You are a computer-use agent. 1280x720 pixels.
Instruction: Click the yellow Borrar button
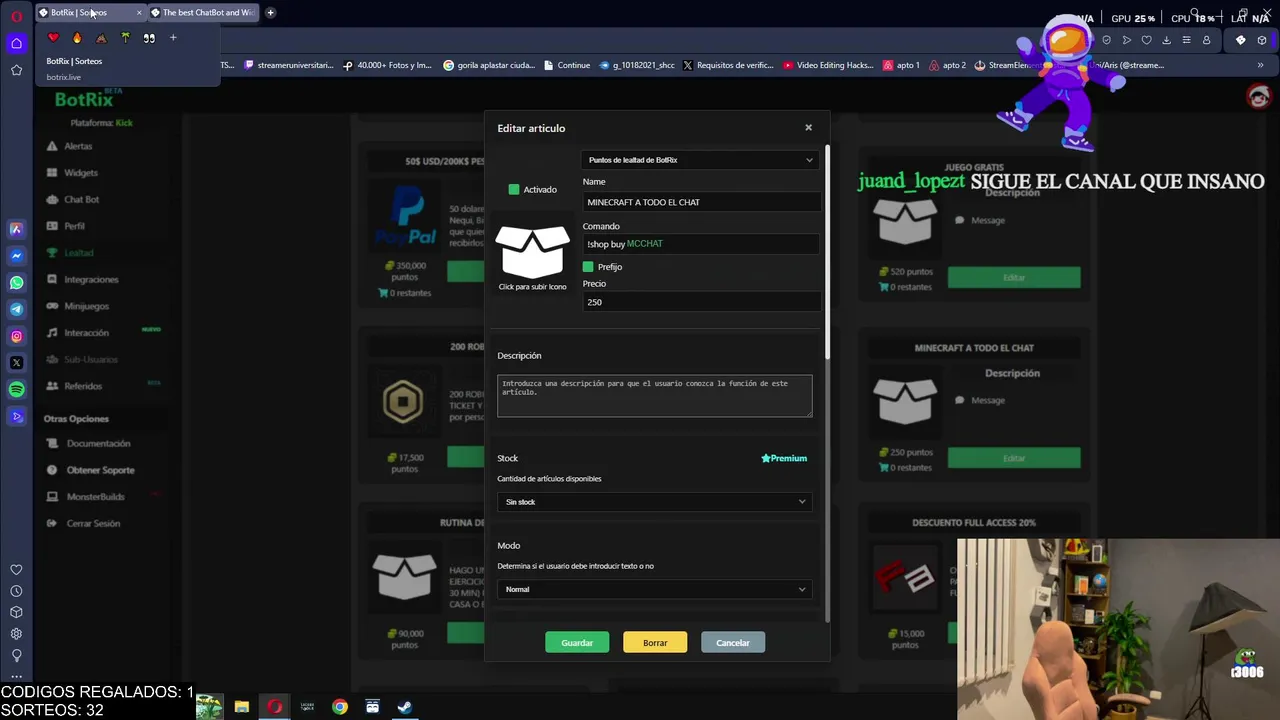point(655,643)
